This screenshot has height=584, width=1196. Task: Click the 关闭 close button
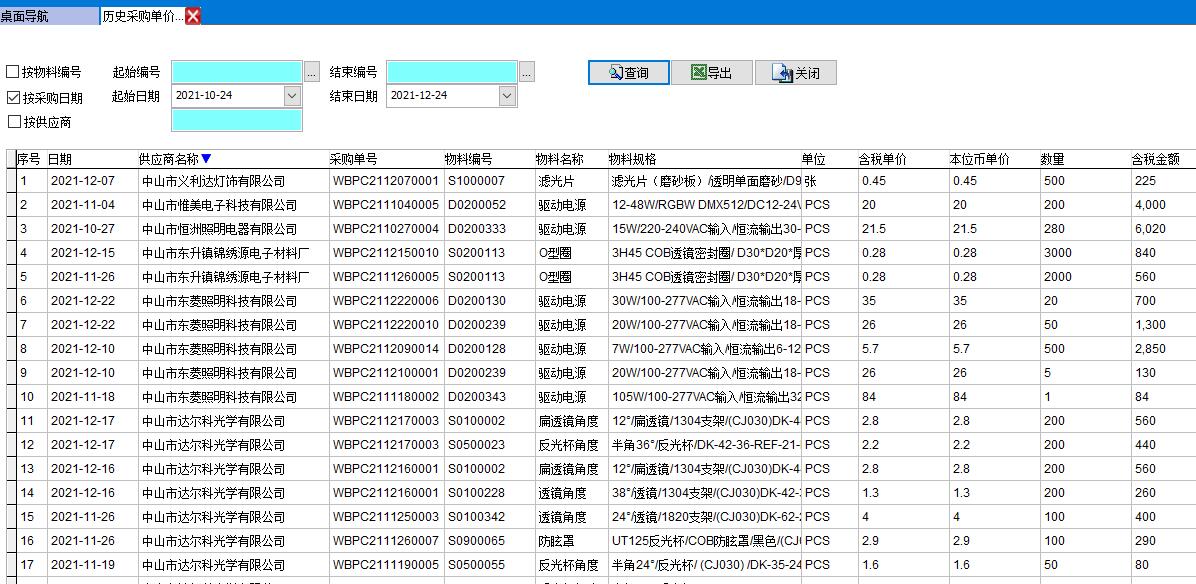[795, 73]
